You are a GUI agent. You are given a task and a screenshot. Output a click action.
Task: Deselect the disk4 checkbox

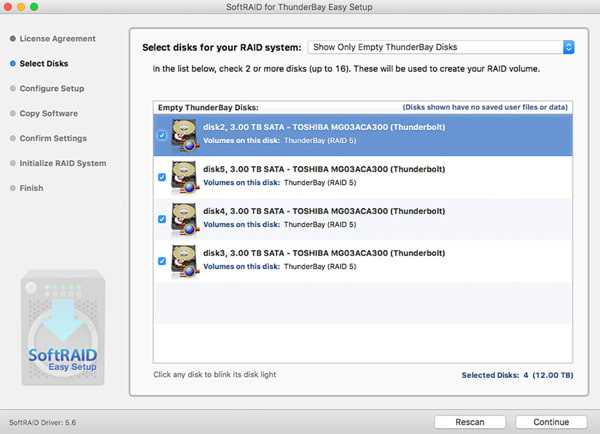(x=162, y=219)
